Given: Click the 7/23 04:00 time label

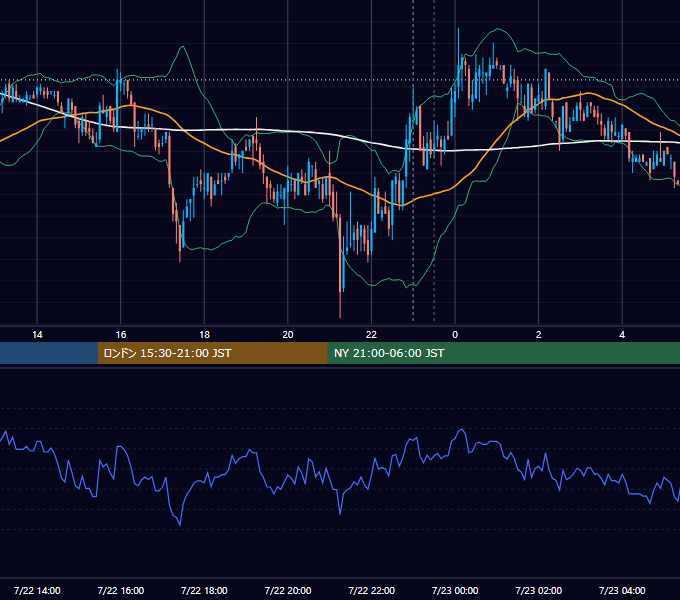Looking at the screenshot, I should pos(622,590).
